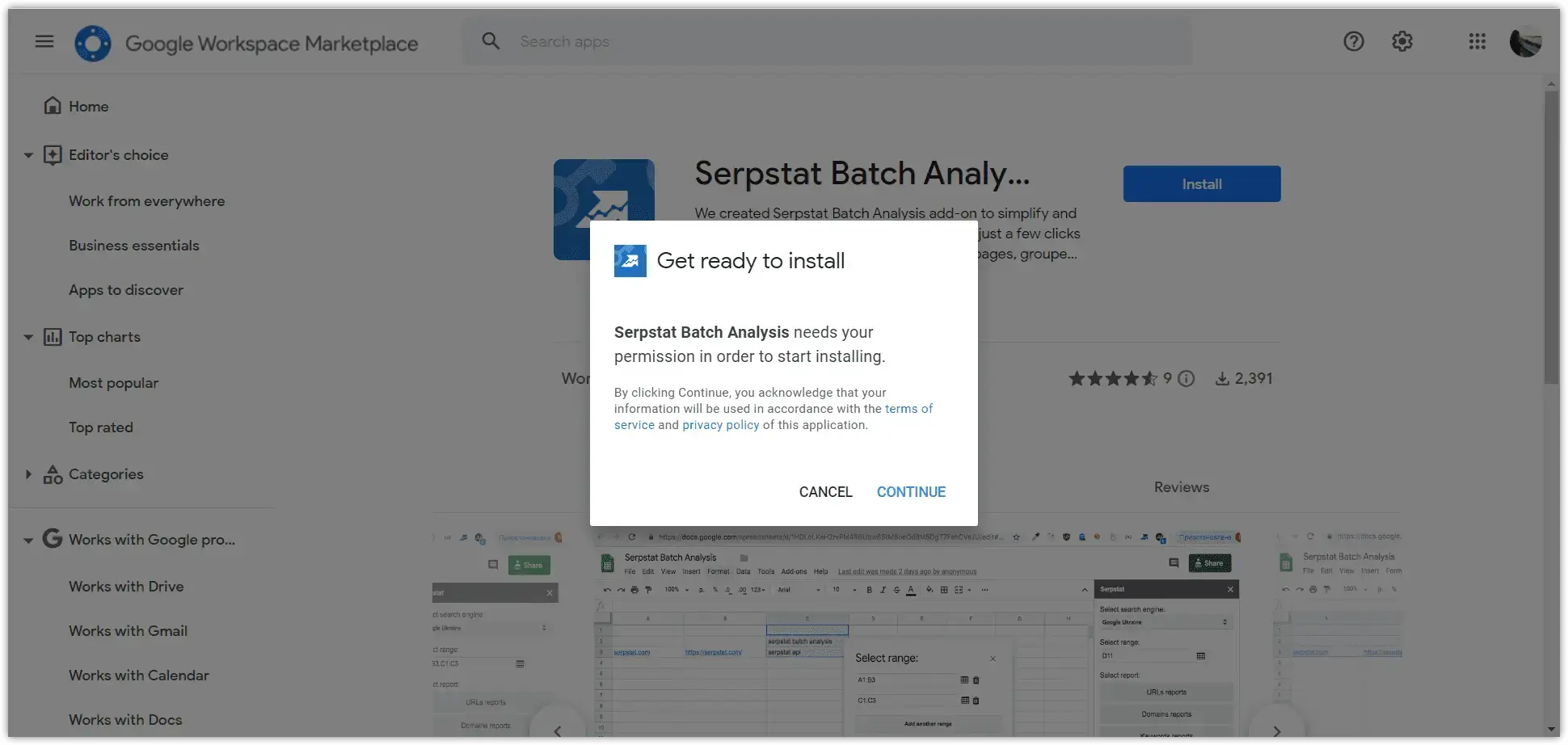Open the Google apps grid
Screen dimensions: 1568x745
pos(1477,41)
